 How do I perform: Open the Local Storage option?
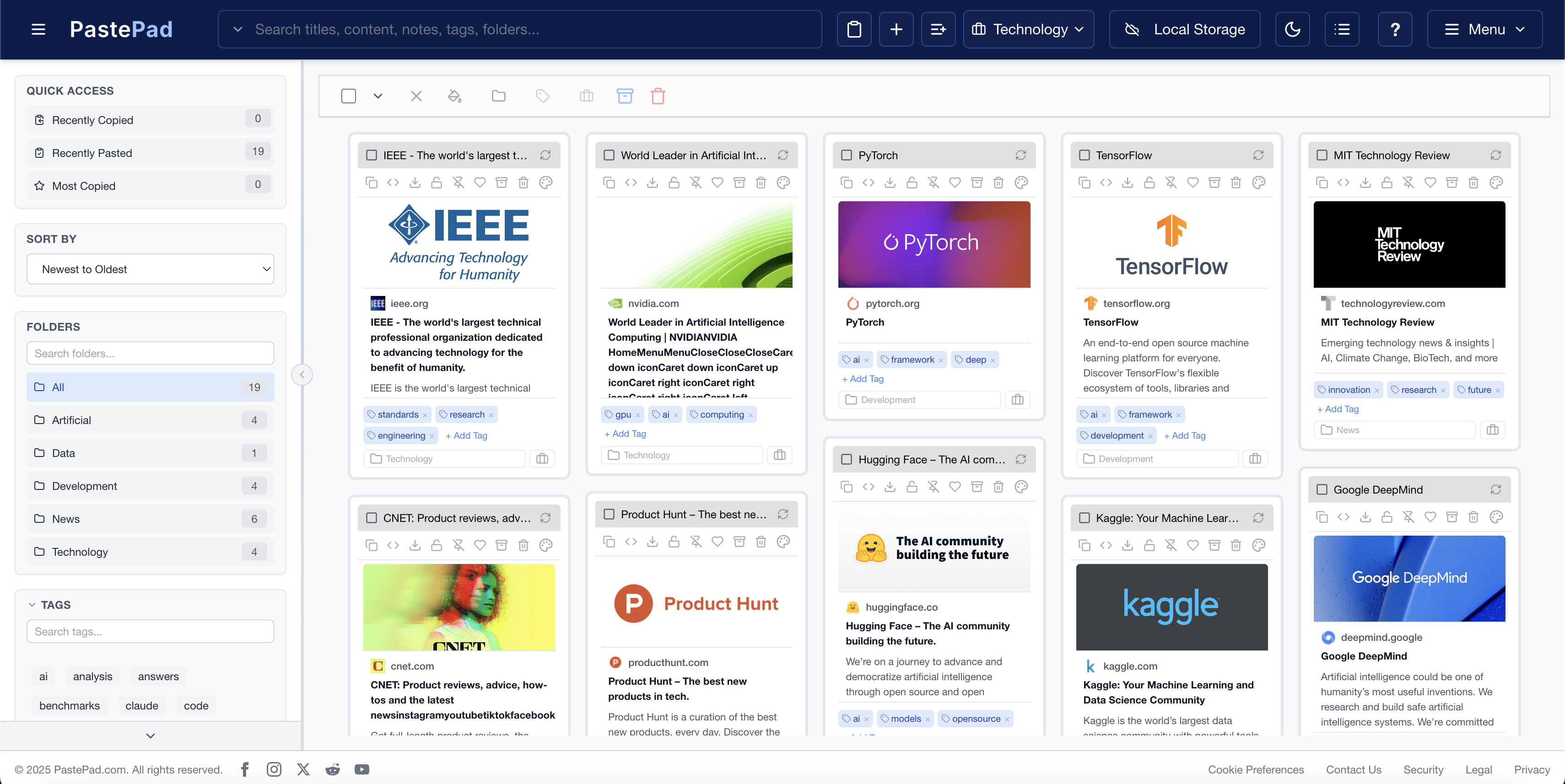(1184, 29)
